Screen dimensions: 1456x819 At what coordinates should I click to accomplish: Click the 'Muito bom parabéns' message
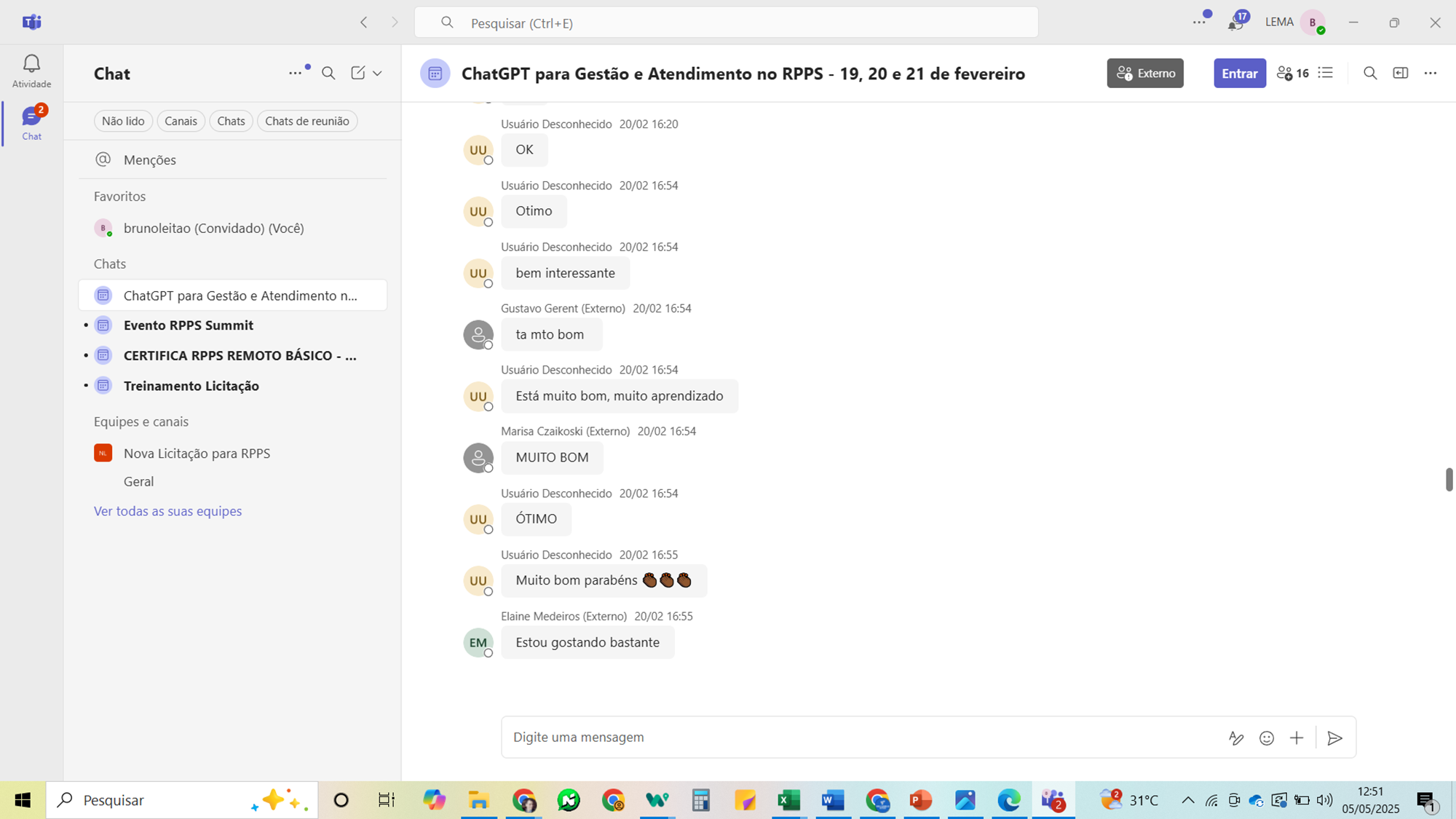pyautogui.click(x=604, y=580)
